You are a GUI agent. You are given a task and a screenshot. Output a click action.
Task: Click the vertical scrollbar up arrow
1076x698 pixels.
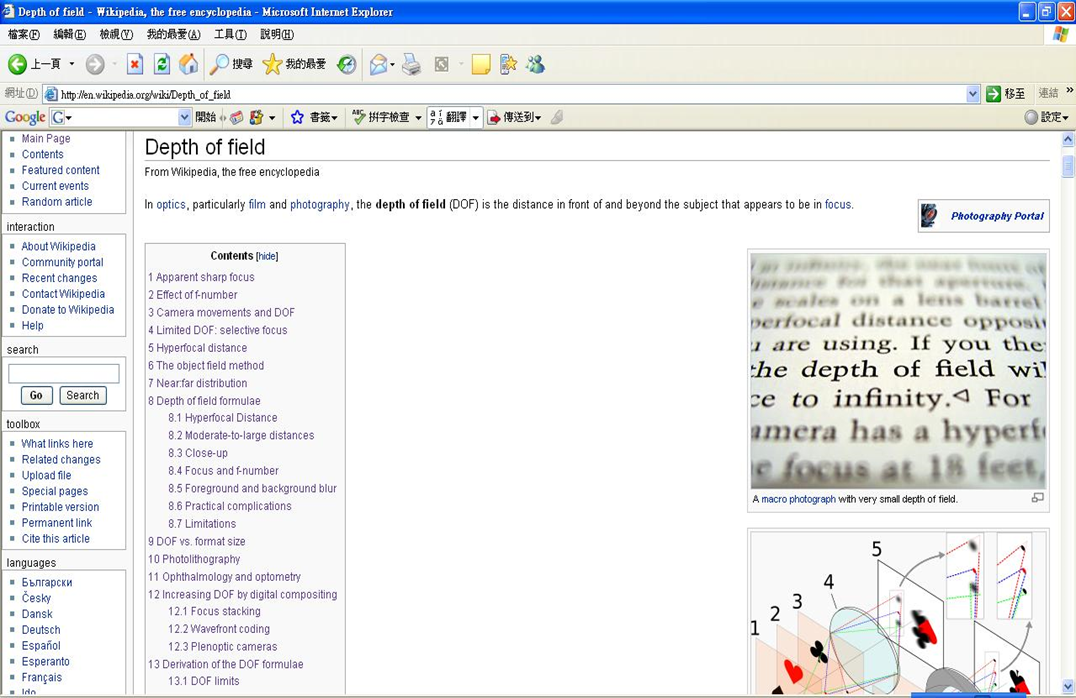(x=1068, y=139)
